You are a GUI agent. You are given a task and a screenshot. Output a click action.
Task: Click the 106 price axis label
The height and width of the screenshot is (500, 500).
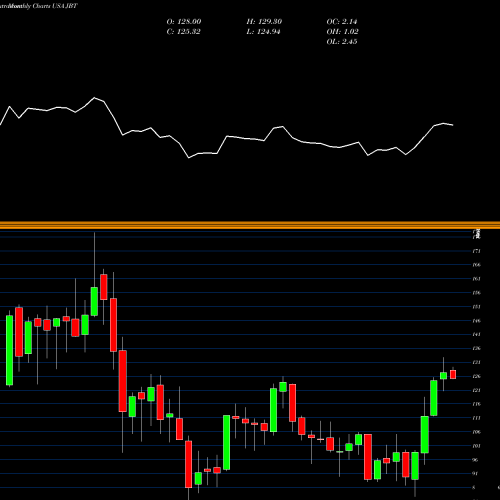[476, 432]
